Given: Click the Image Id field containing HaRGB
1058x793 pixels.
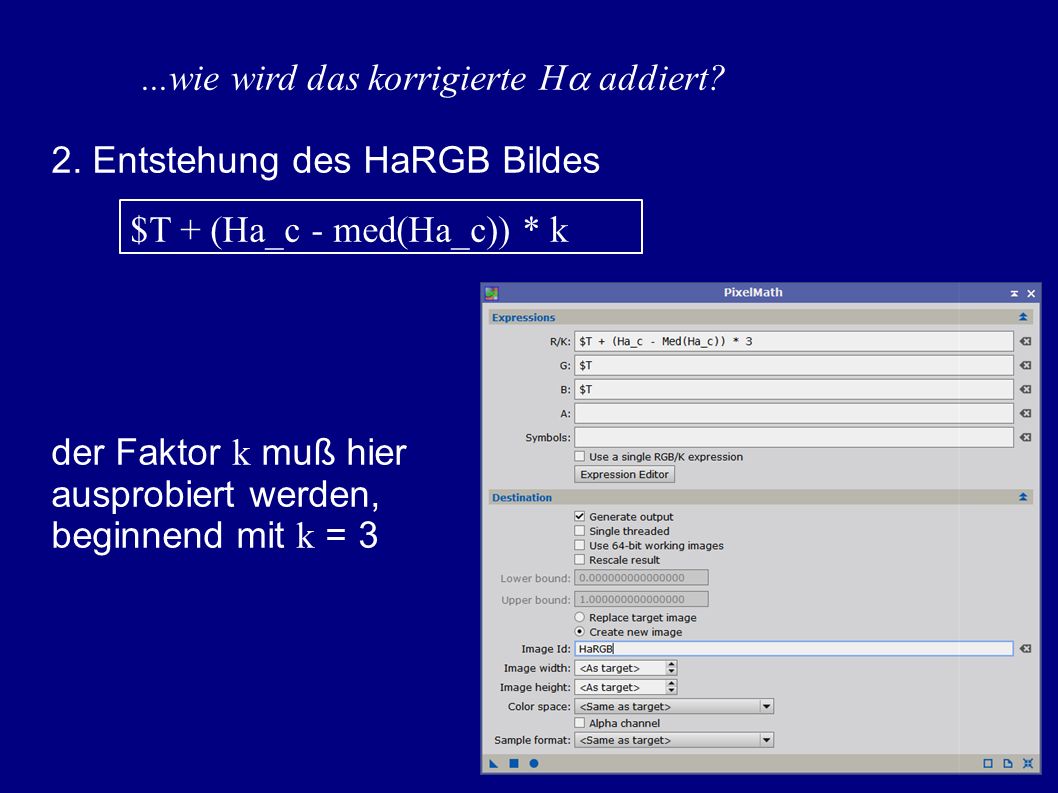Looking at the screenshot, I should (794, 649).
